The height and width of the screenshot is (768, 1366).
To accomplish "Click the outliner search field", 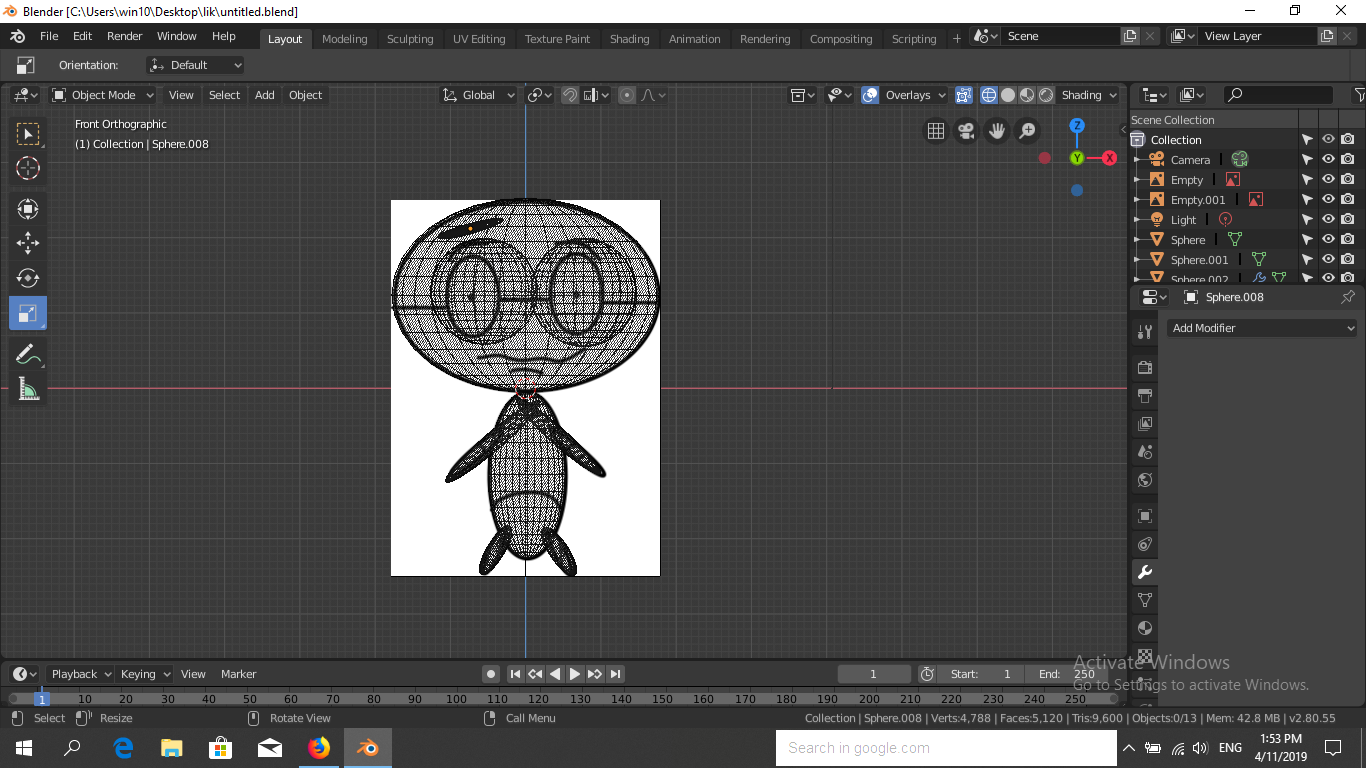I will pyautogui.click(x=1278, y=95).
